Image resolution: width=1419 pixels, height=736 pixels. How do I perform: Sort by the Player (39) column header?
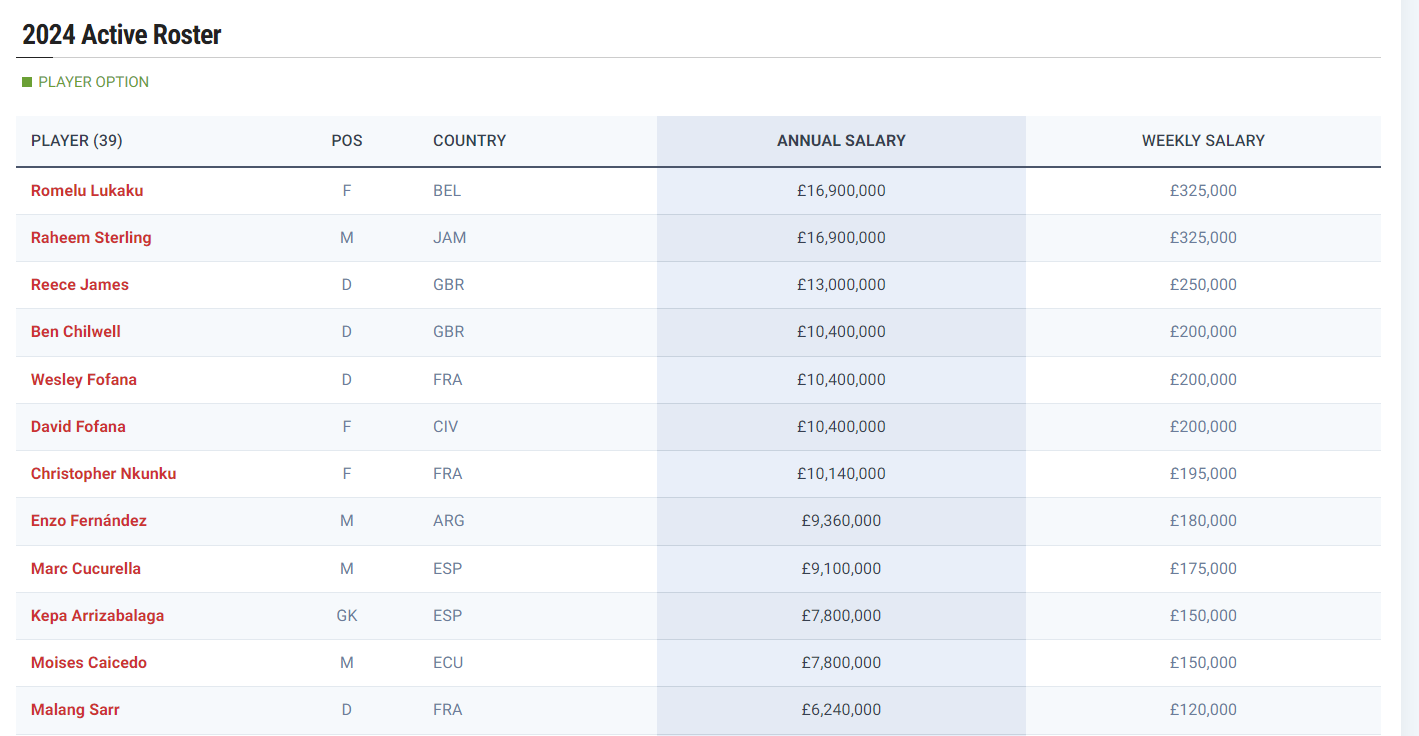point(77,141)
